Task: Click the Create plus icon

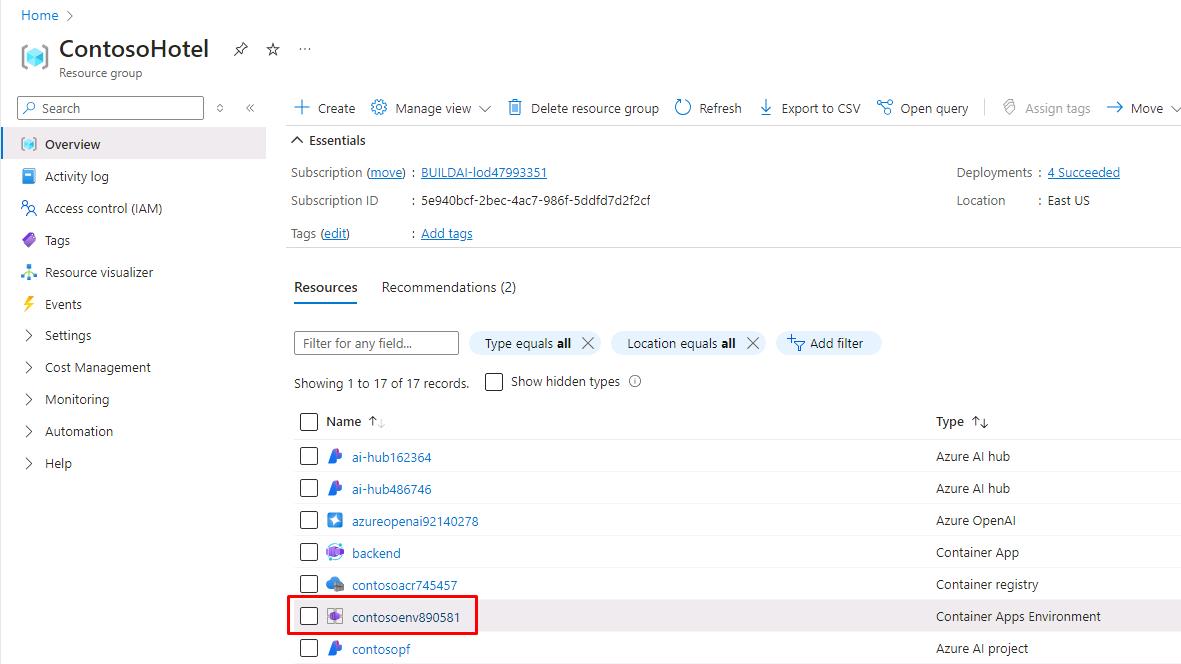Action: click(x=301, y=108)
